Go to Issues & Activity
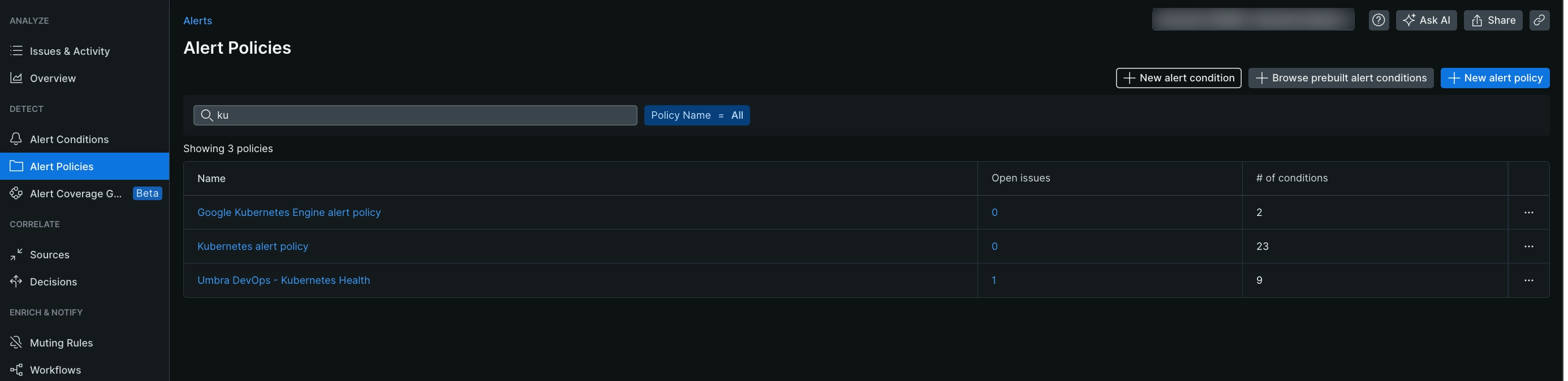The width and height of the screenshot is (1568, 381). (70, 51)
